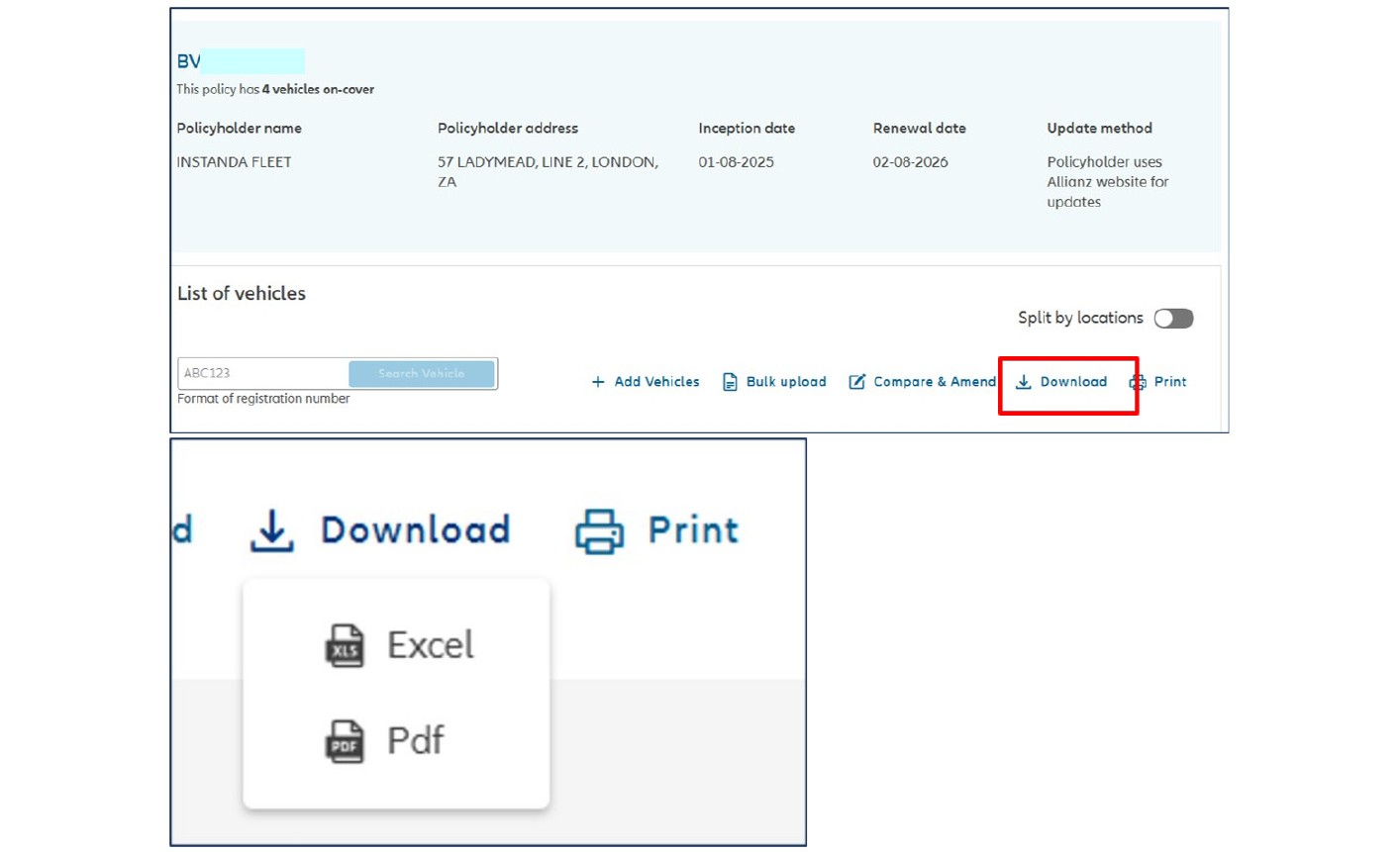Image resolution: width=1400 pixels, height=852 pixels.
Task: Click the policyholder name INSTANDA FLEET
Action: click(x=234, y=162)
